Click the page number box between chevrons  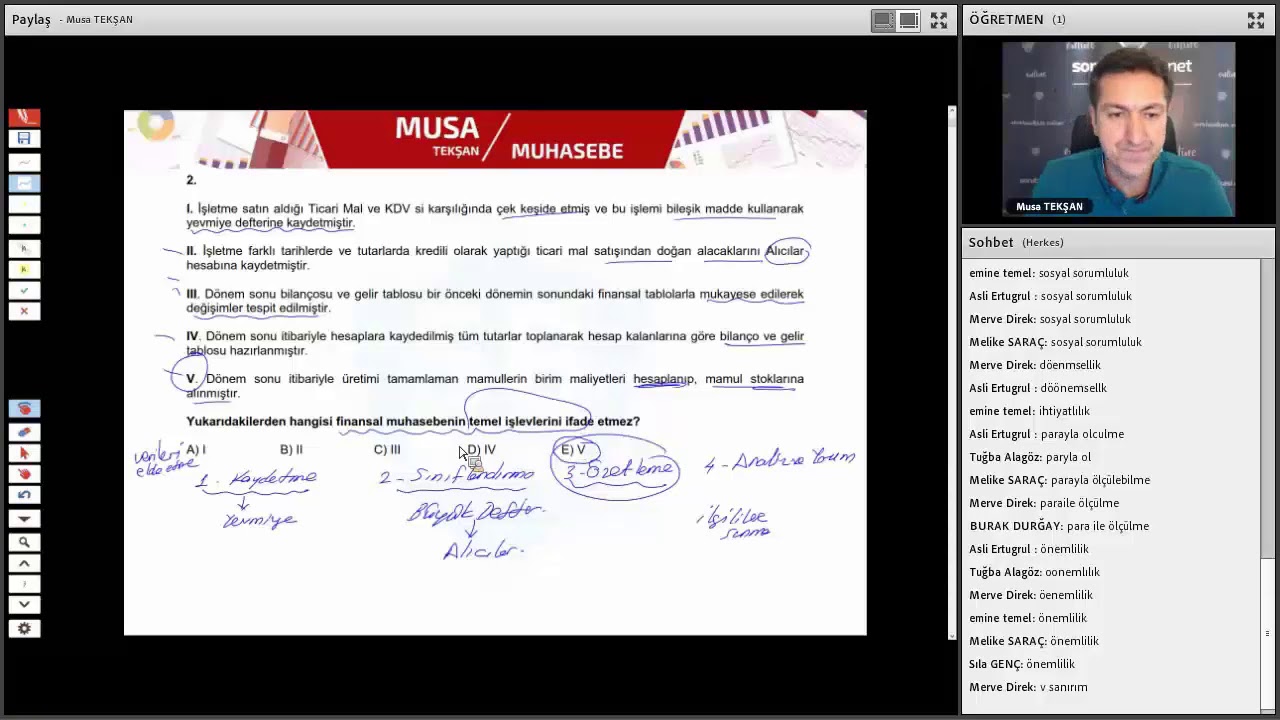click(x=24, y=584)
